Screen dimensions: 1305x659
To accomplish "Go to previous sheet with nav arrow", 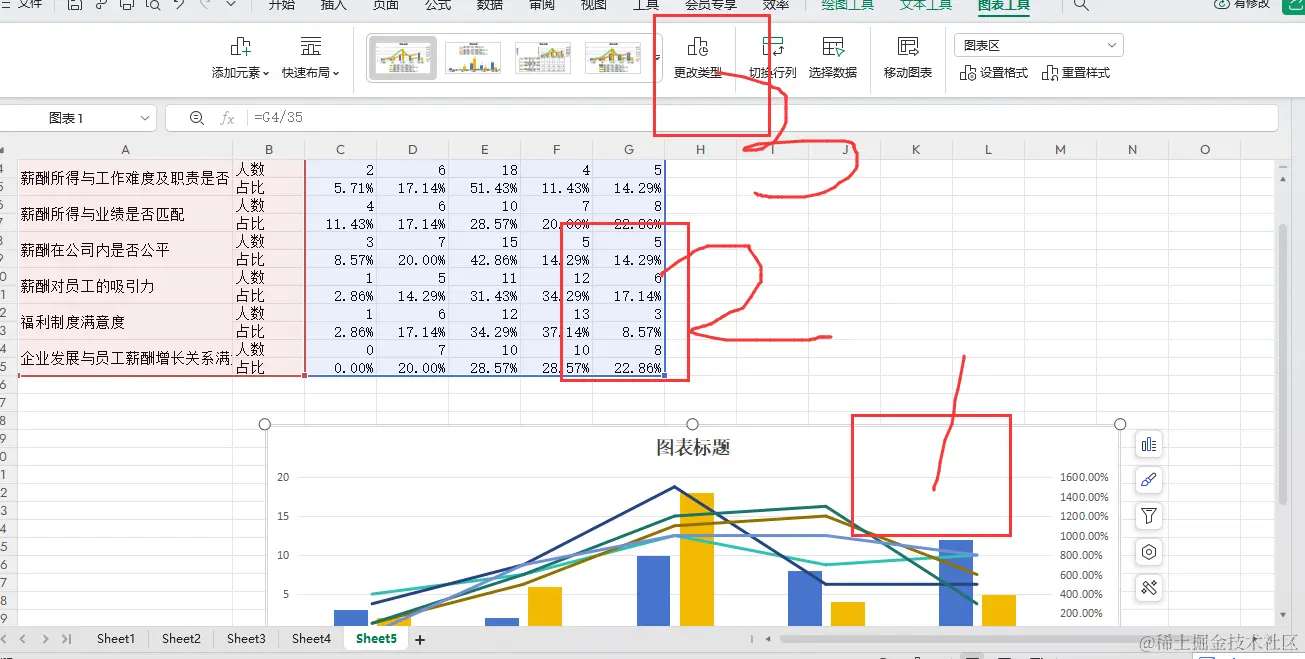I will coord(23,638).
